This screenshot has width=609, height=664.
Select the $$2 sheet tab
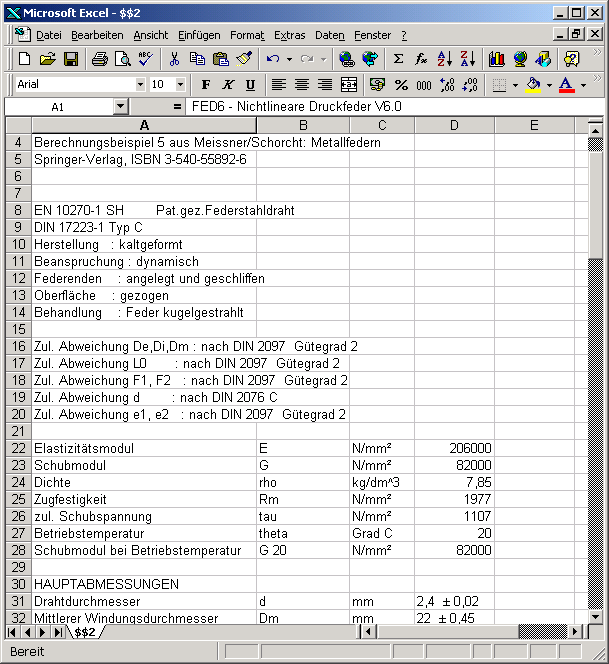coord(85,632)
